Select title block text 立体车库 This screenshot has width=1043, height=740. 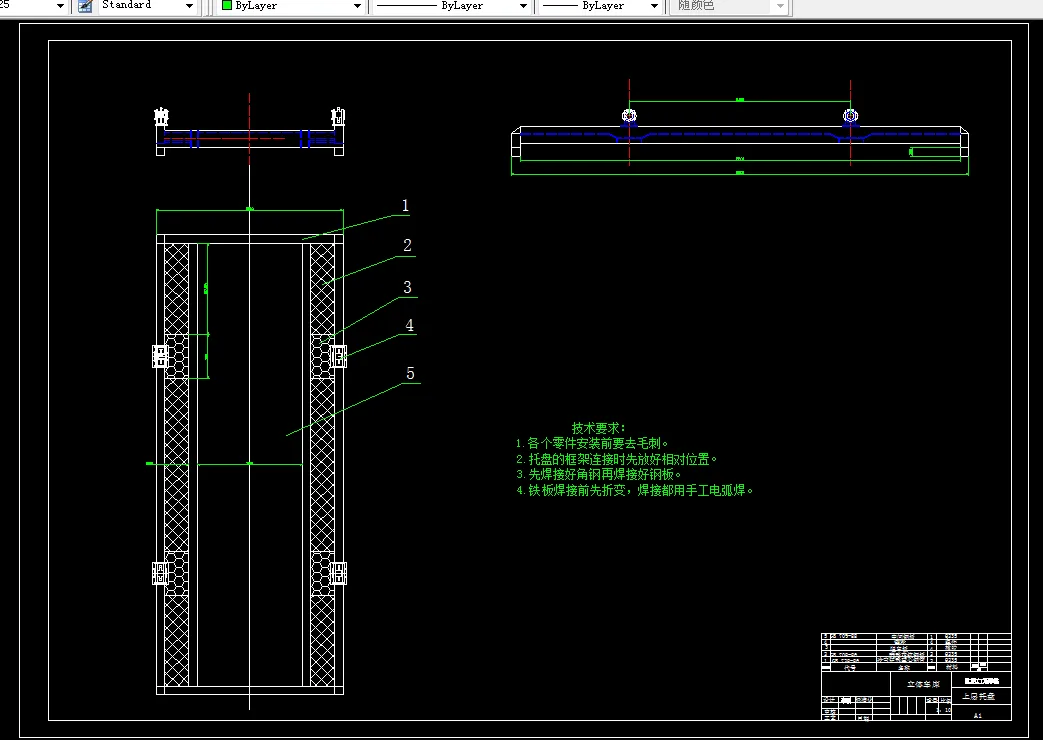click(924, 684)
